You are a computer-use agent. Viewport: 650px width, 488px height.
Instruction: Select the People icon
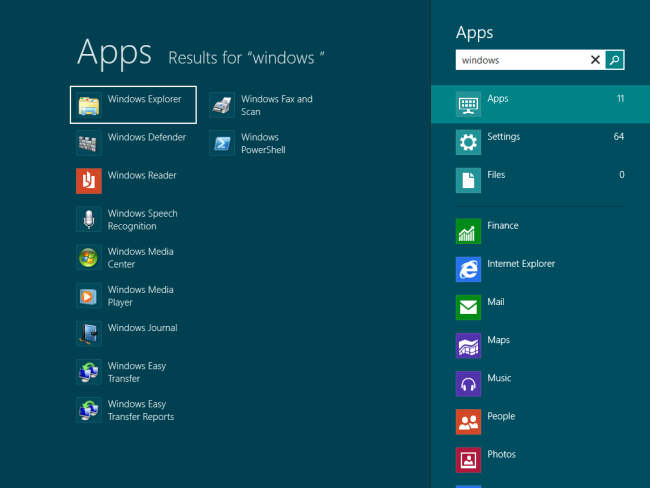(x=468, y=422)
